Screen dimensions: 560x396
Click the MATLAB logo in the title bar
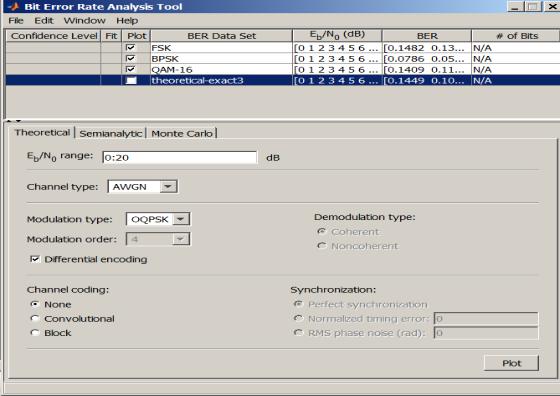coord(13,6)
